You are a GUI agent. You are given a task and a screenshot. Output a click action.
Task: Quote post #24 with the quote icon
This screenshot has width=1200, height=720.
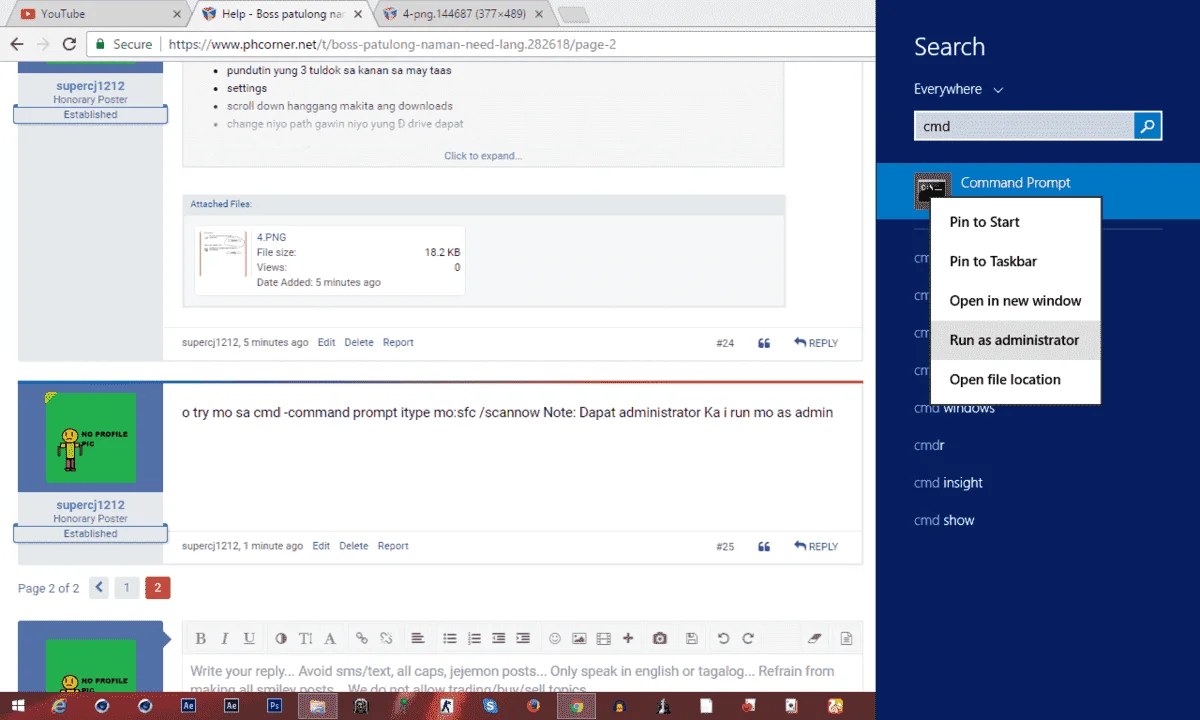(764, 343)
